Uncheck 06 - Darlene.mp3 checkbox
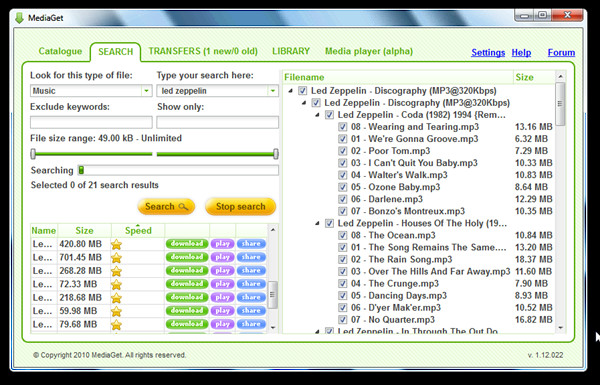 pyautogui.click(x=342, y=199)
